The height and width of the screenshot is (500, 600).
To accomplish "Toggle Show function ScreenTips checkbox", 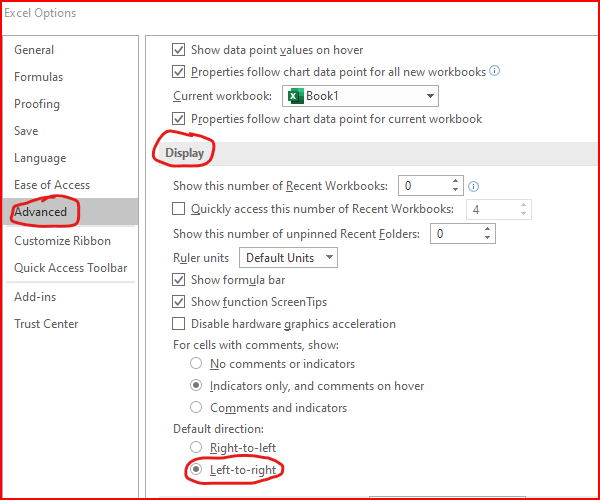I will click(x=178, y=302).
